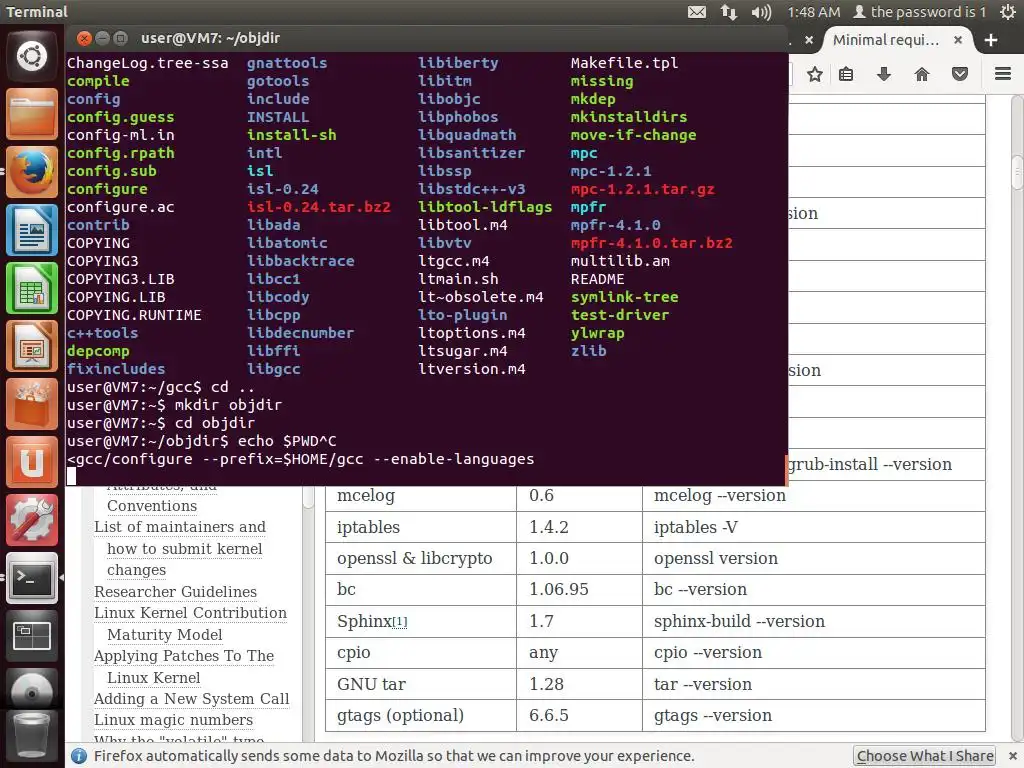Open the Ubuntu One launcher icon
The image size is (1024, 768).
click(31, 462)
